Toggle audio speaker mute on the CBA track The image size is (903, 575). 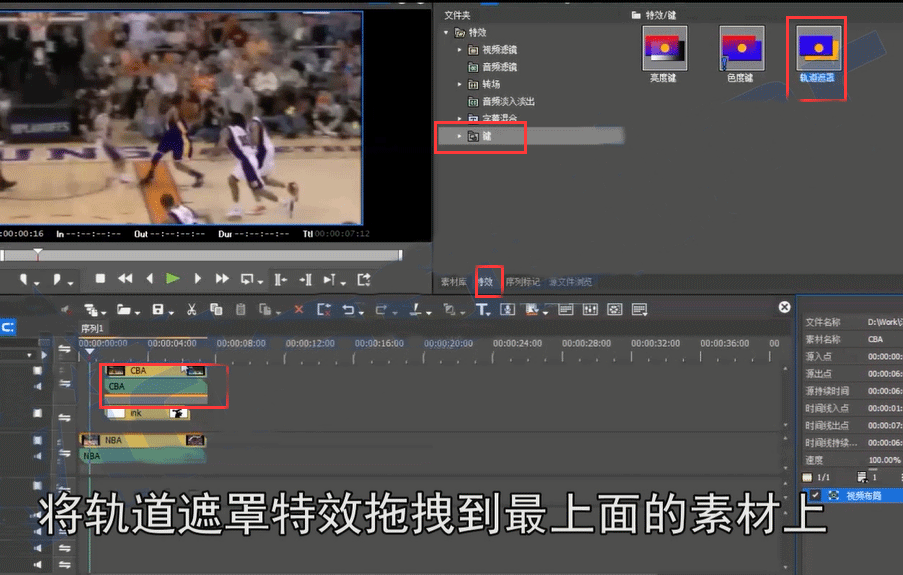pos(38,386)
